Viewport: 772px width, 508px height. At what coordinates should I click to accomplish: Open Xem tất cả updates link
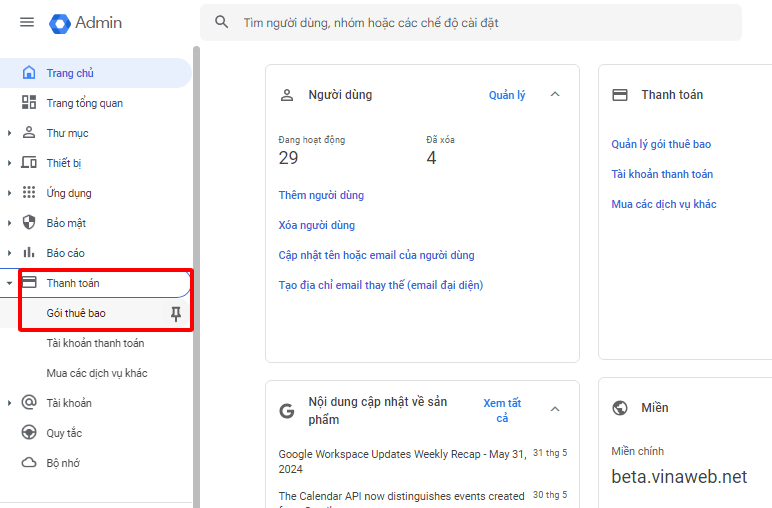[x=502, y=410]
